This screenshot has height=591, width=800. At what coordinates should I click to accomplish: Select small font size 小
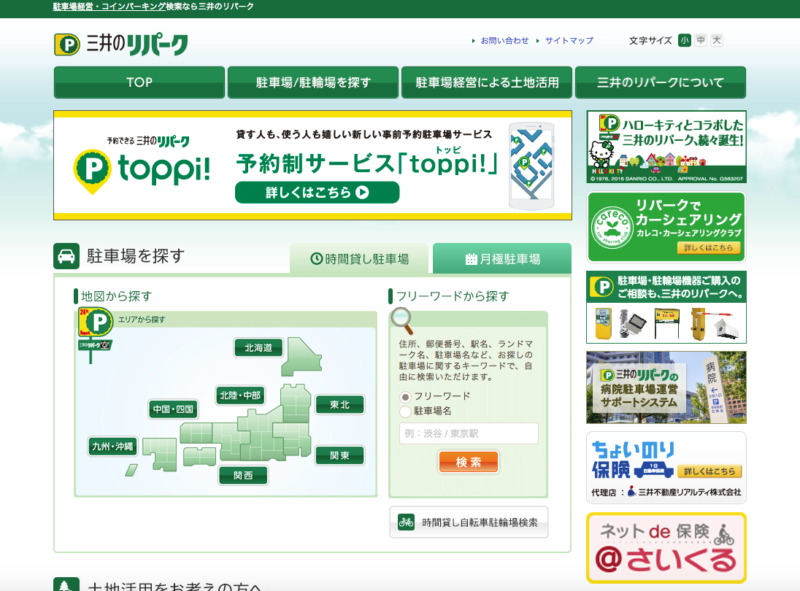[x=684, y=40]
